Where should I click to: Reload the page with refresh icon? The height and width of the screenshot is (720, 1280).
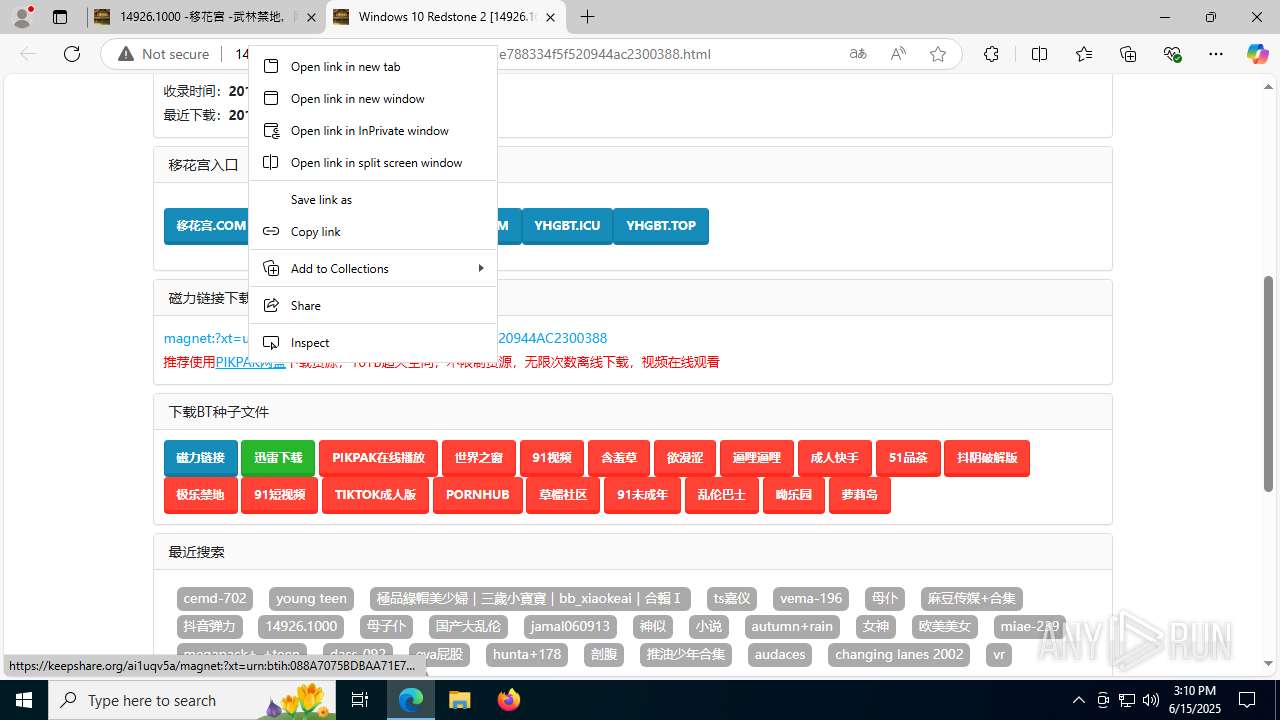pos(72,54)
